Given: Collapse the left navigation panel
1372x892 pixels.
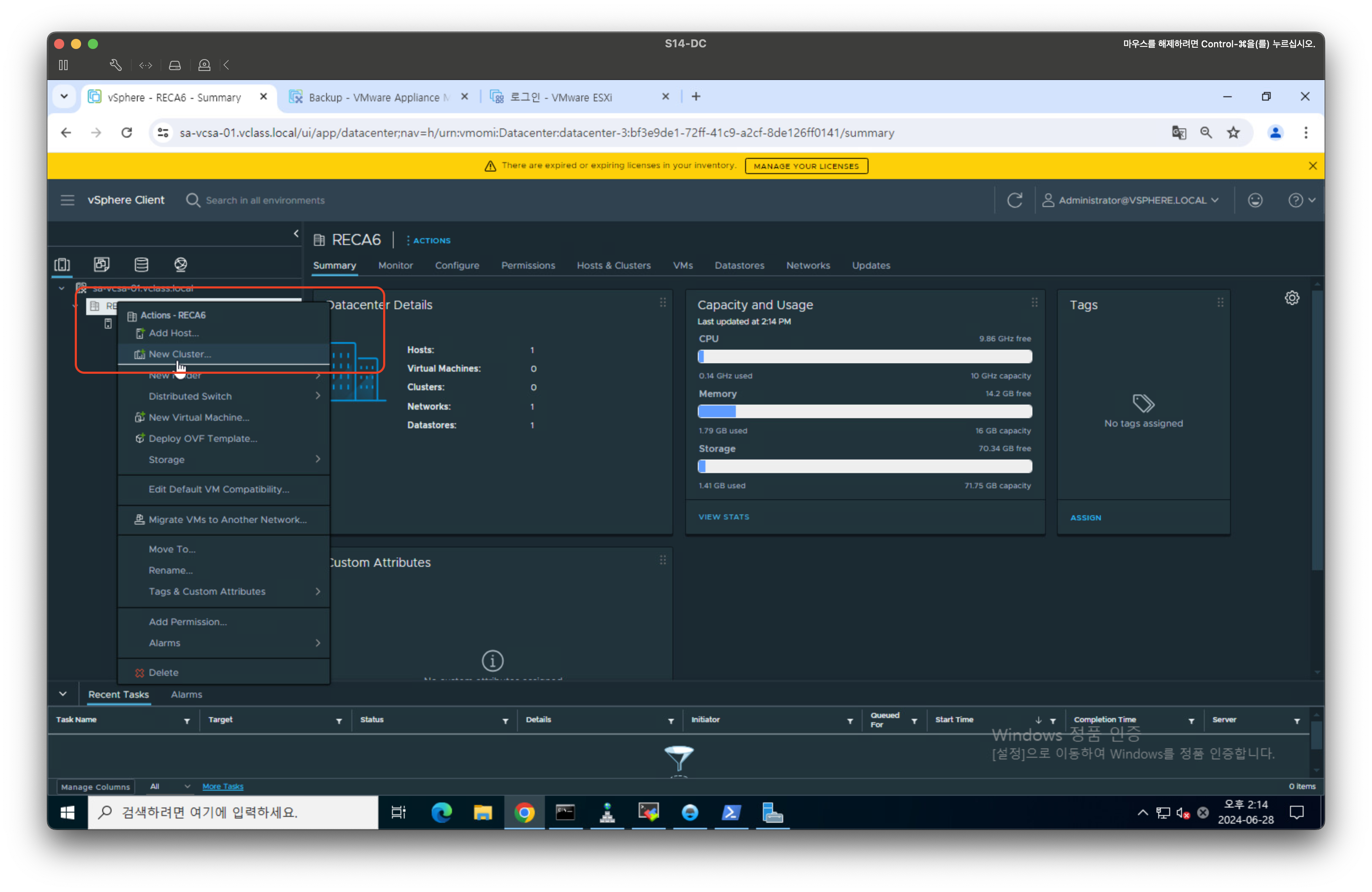Looking at the screenshot, I should [296, 234].
